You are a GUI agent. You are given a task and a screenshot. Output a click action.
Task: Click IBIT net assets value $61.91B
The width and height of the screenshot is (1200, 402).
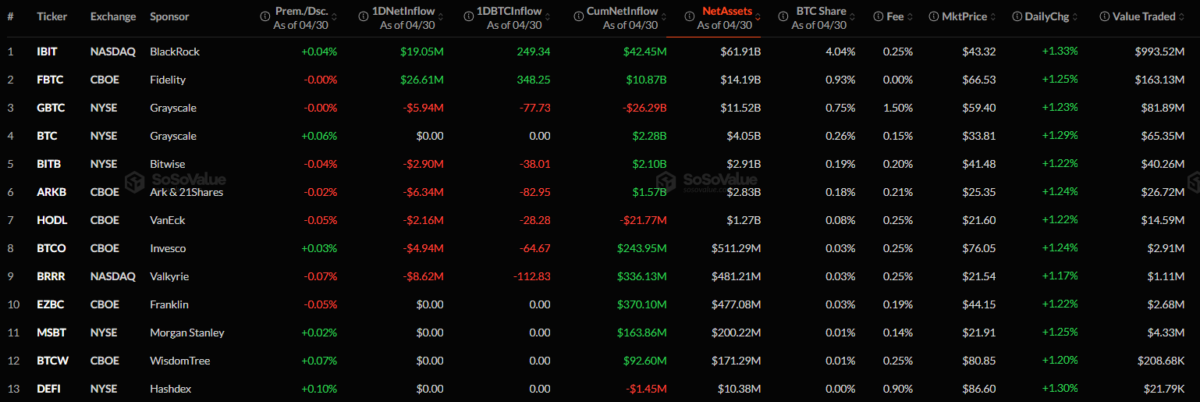coord(742,50)
